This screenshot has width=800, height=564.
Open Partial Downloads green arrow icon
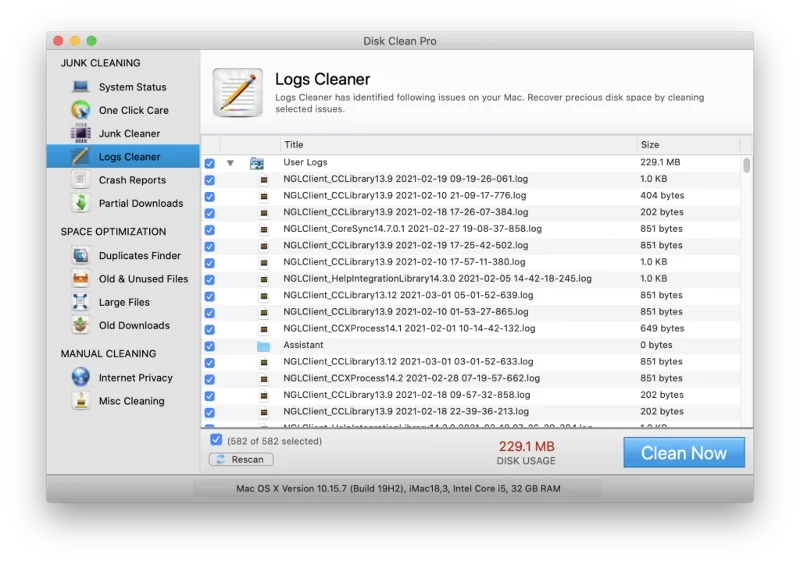click(x=80, y=203)
